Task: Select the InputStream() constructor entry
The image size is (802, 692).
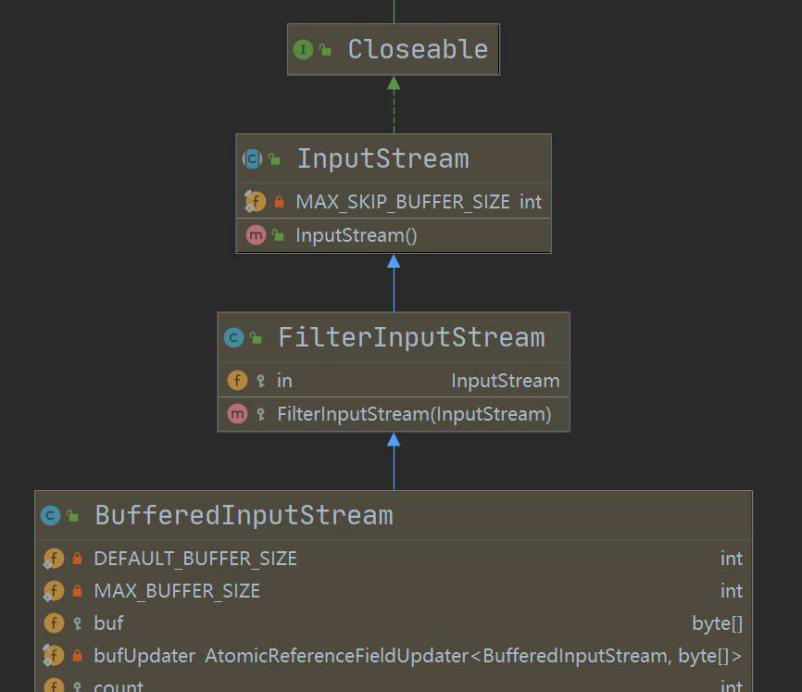Action: pyautogui.click(x=393, y=235)
